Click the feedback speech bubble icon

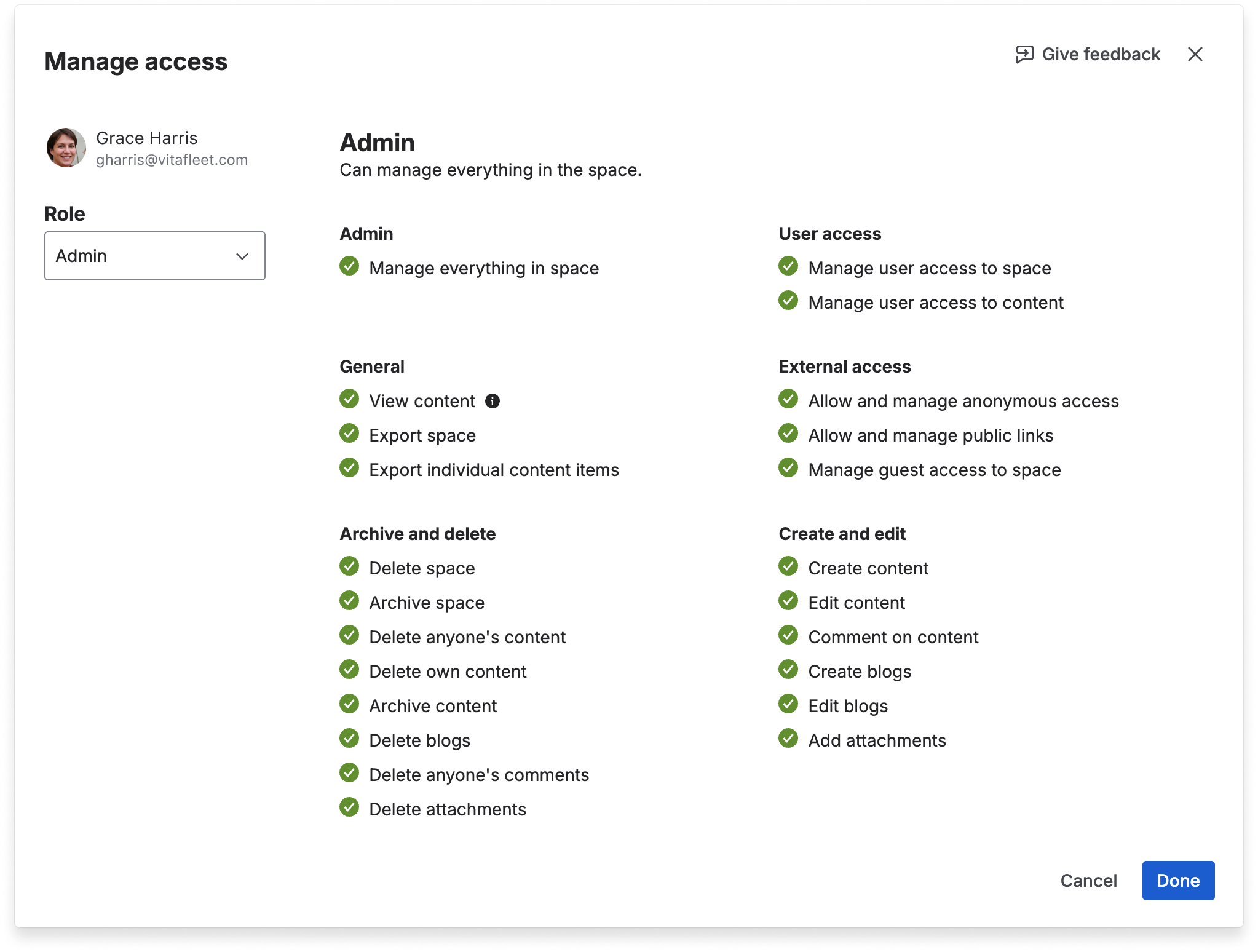[x=1024, y=54]
